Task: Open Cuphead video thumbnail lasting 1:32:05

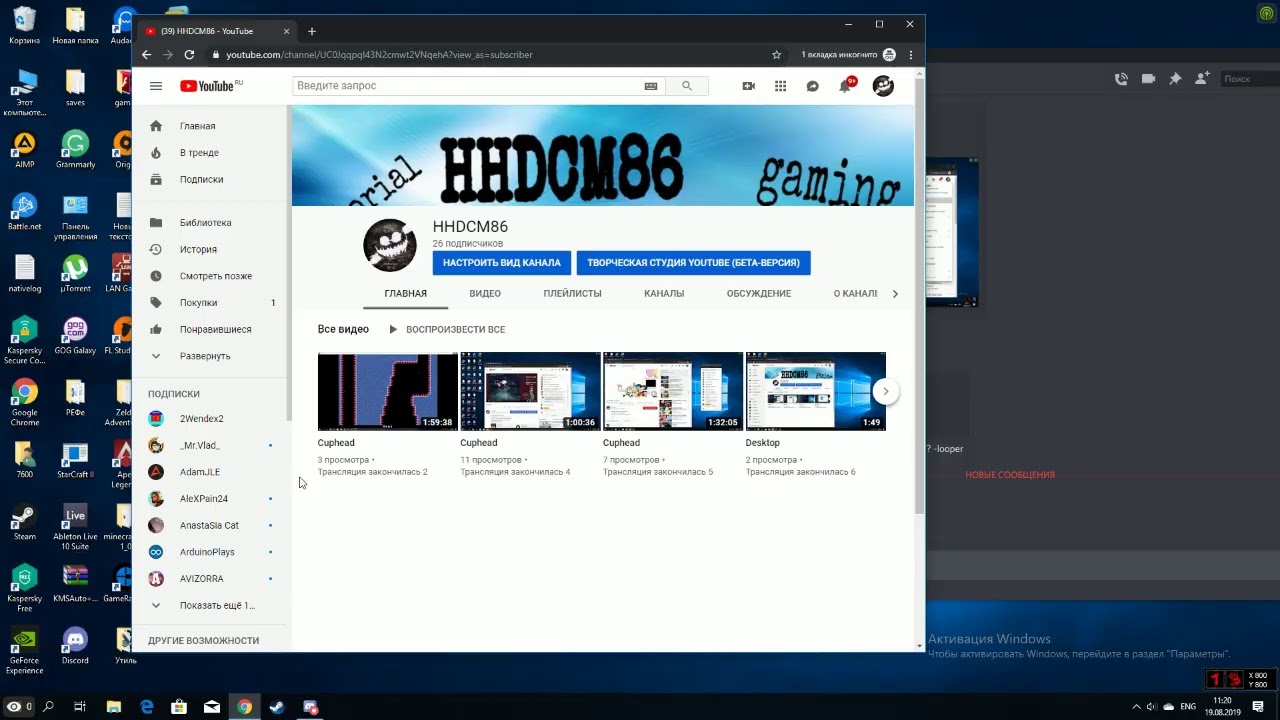Action: point(673,391)
